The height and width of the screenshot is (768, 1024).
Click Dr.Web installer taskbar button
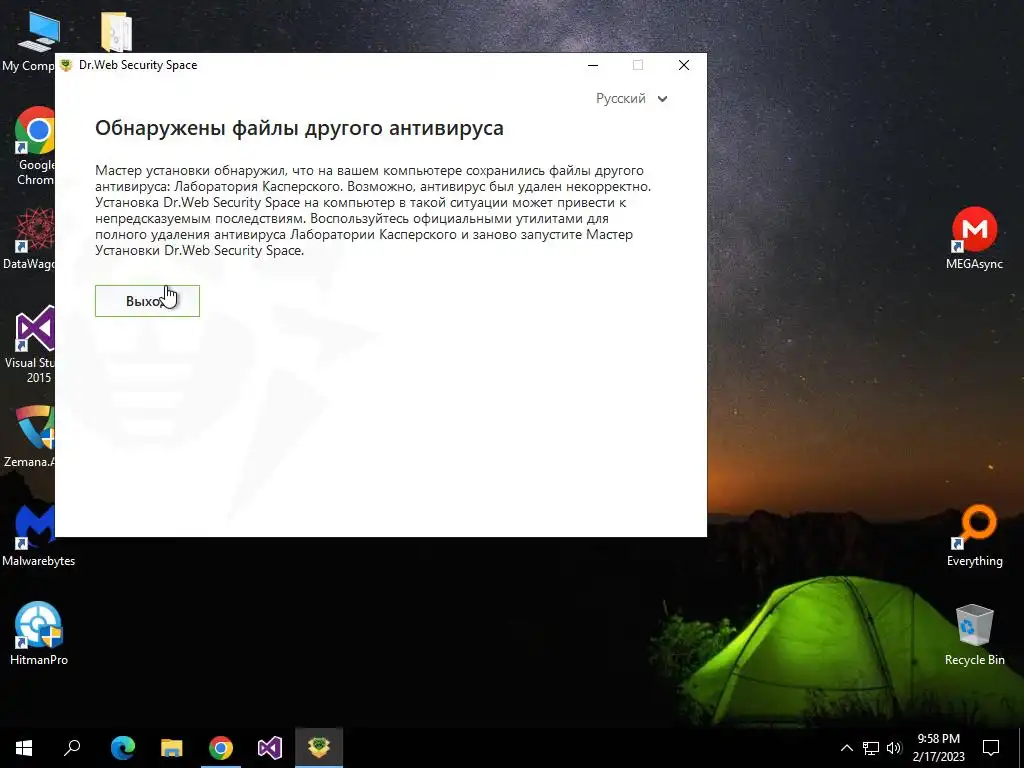click(x=319, y=748)
